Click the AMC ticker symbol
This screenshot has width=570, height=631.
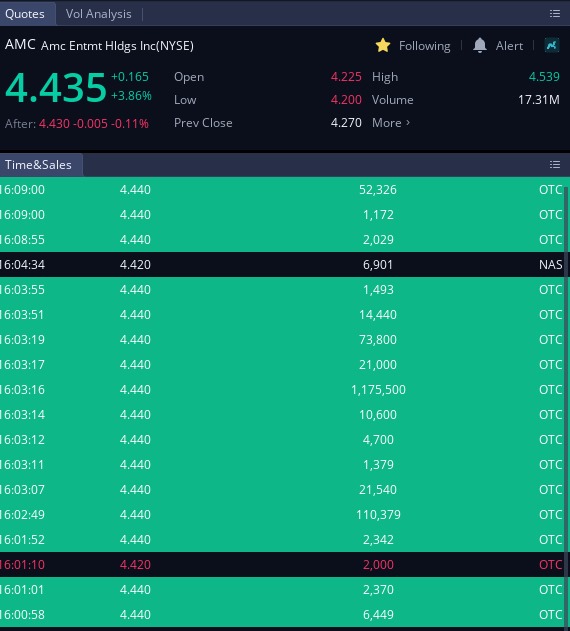(20, 44)
